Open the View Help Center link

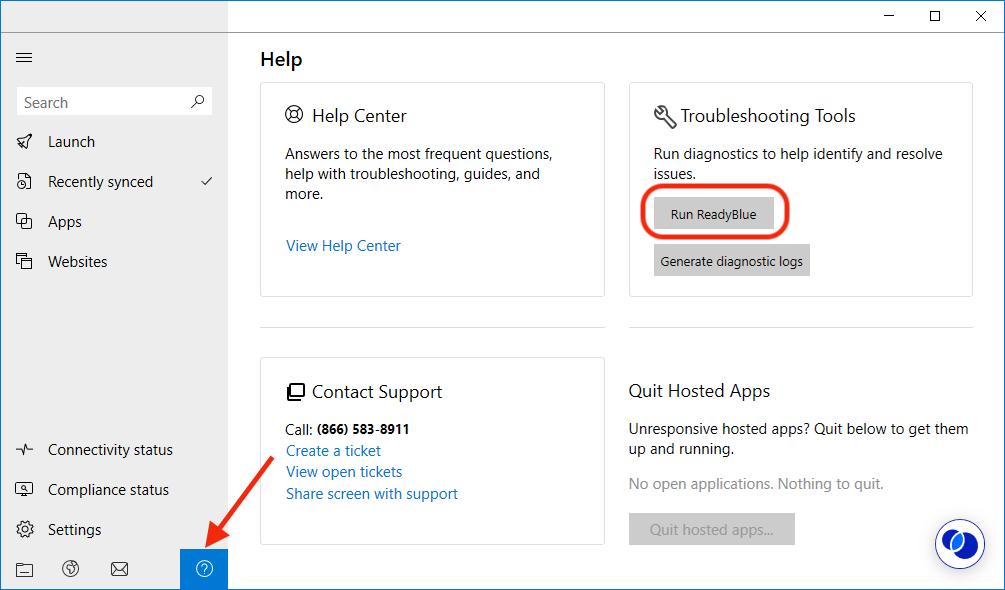point(343,246)
